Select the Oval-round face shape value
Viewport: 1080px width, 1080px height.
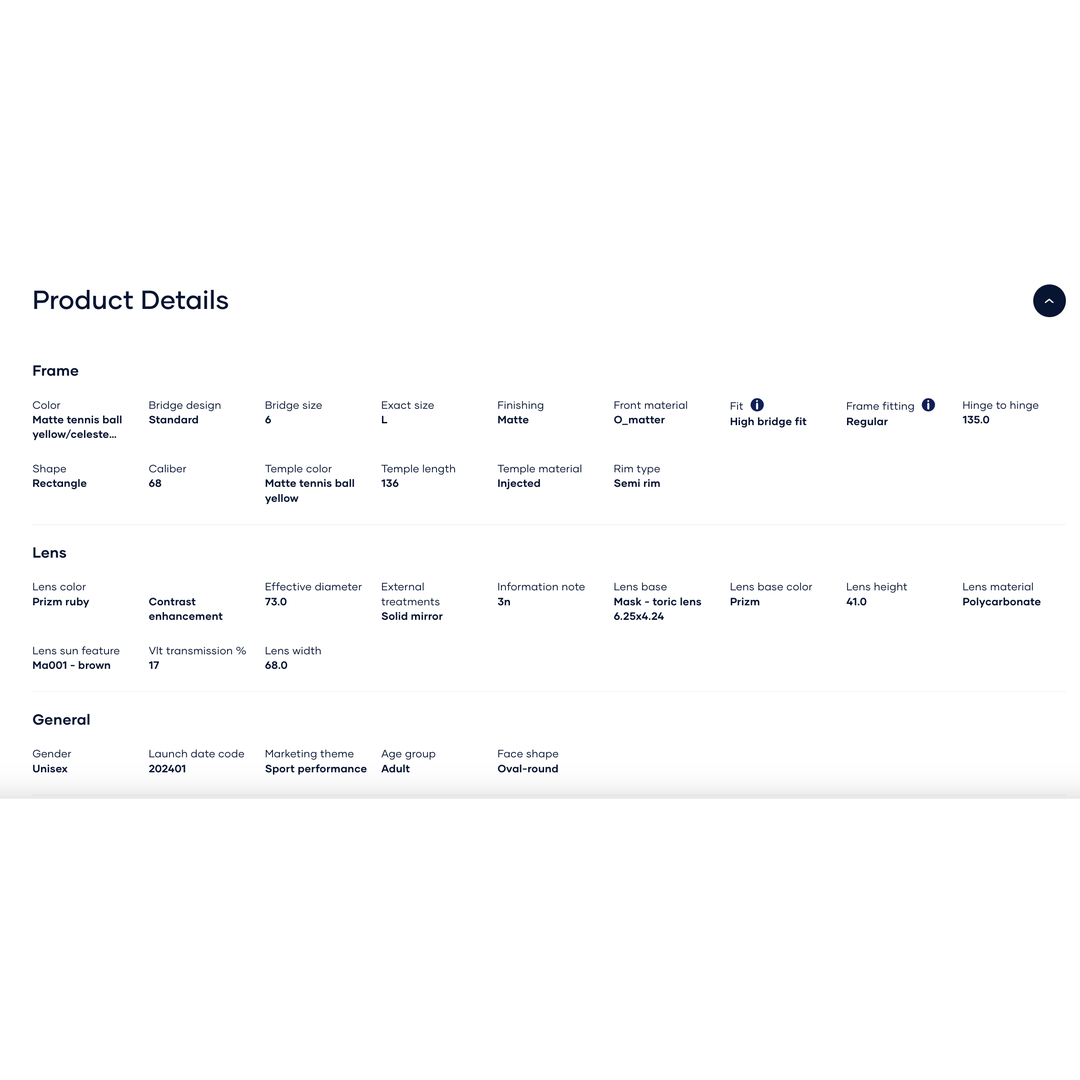(x=528, y=769)
